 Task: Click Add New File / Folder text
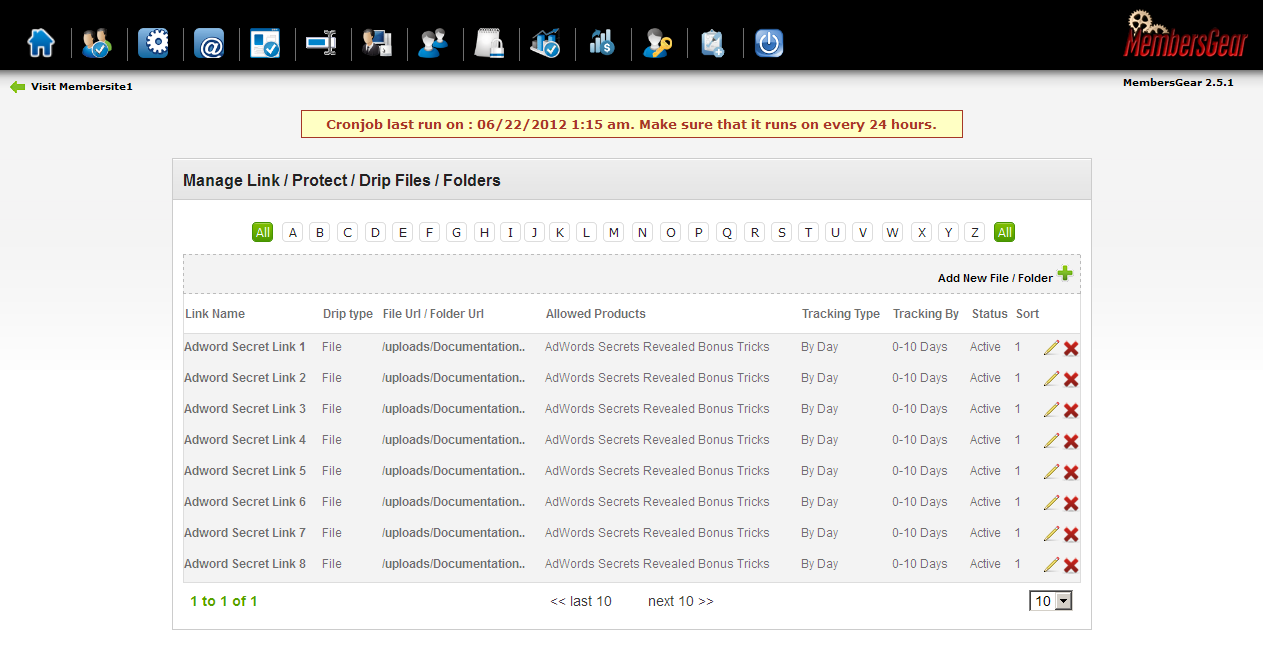[995, 278]
